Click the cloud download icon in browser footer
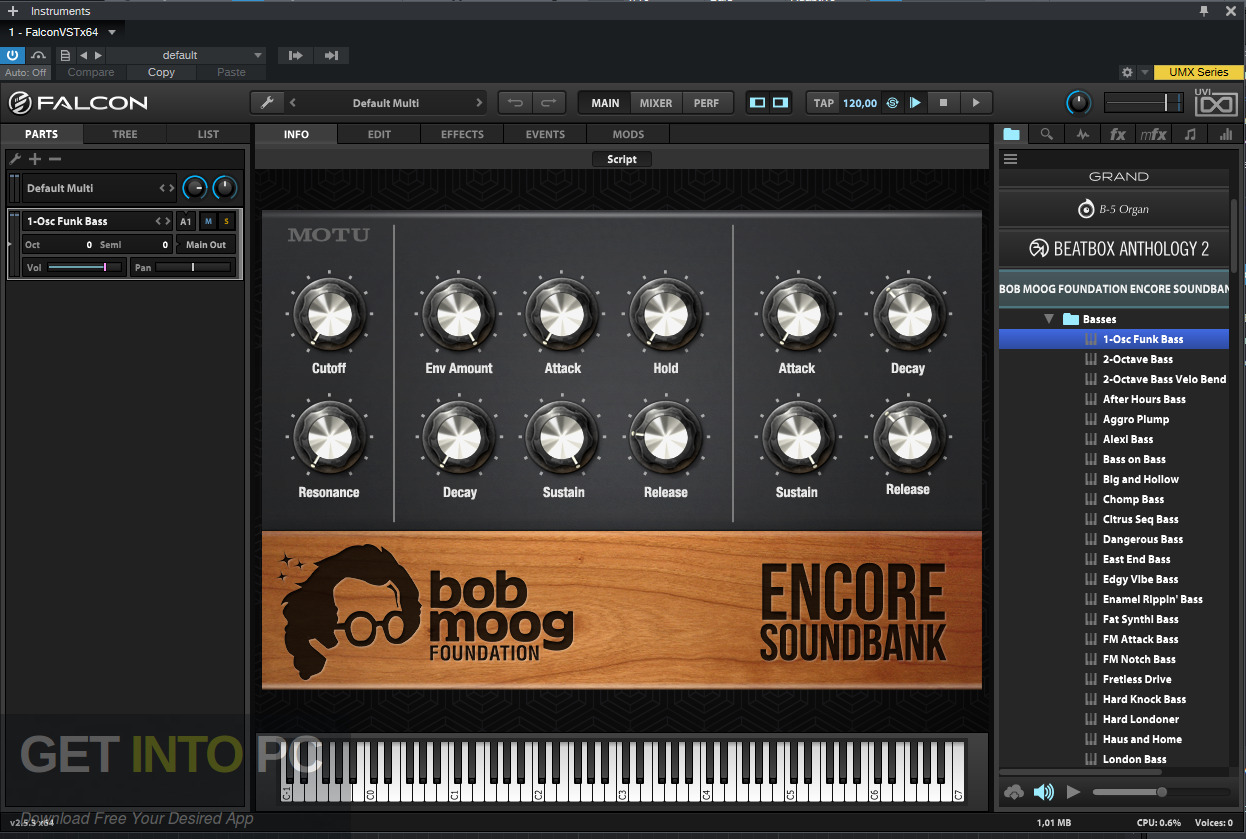Image resolution: width=1246 pixels, height=839 pixels. tap(1014, 792)
